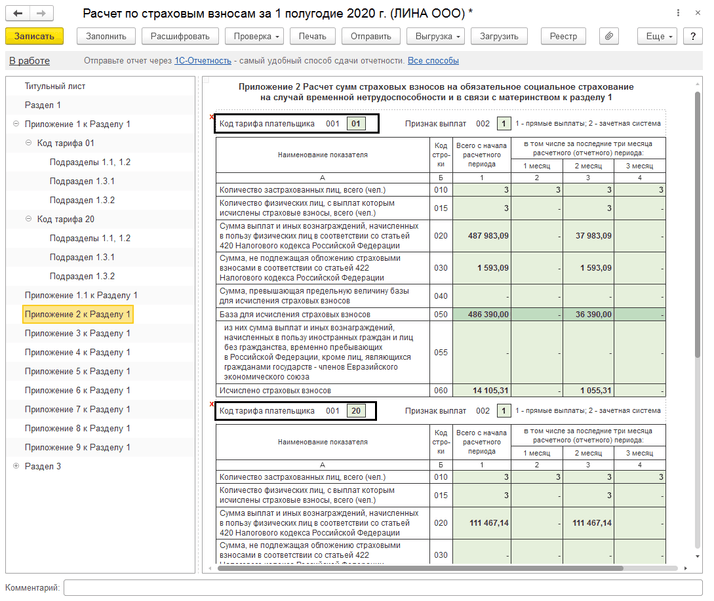Click the forward navigation arrow
The height and width of the screenshot is (601, 714).
[x=40, y=12]
